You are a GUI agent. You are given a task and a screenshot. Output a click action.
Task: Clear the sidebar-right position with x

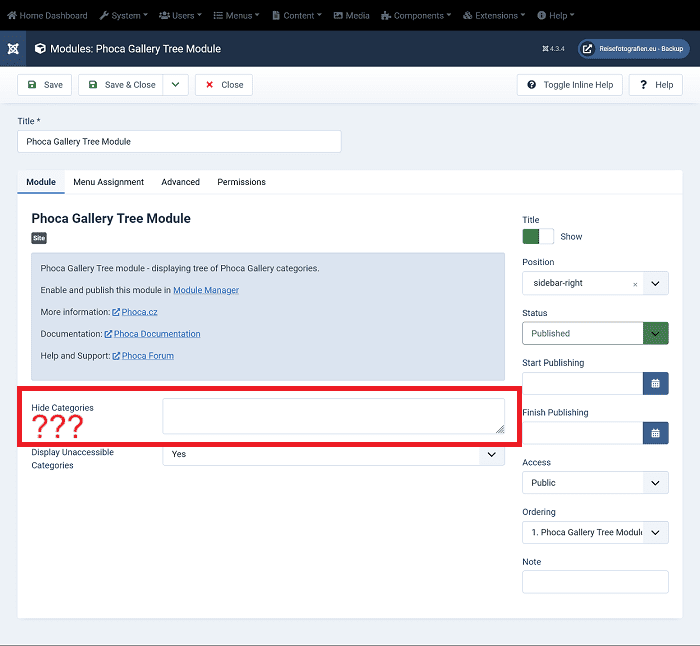tap(635, 284)
